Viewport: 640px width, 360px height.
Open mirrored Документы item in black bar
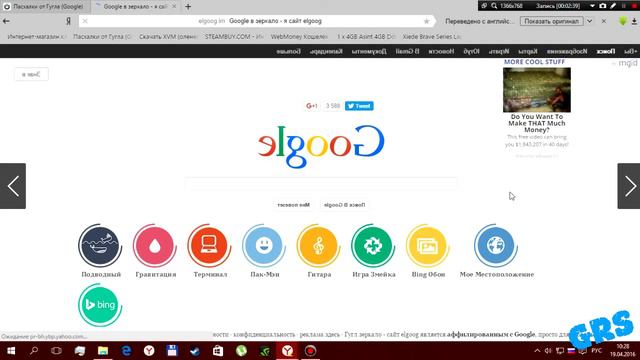click(369, 51)
